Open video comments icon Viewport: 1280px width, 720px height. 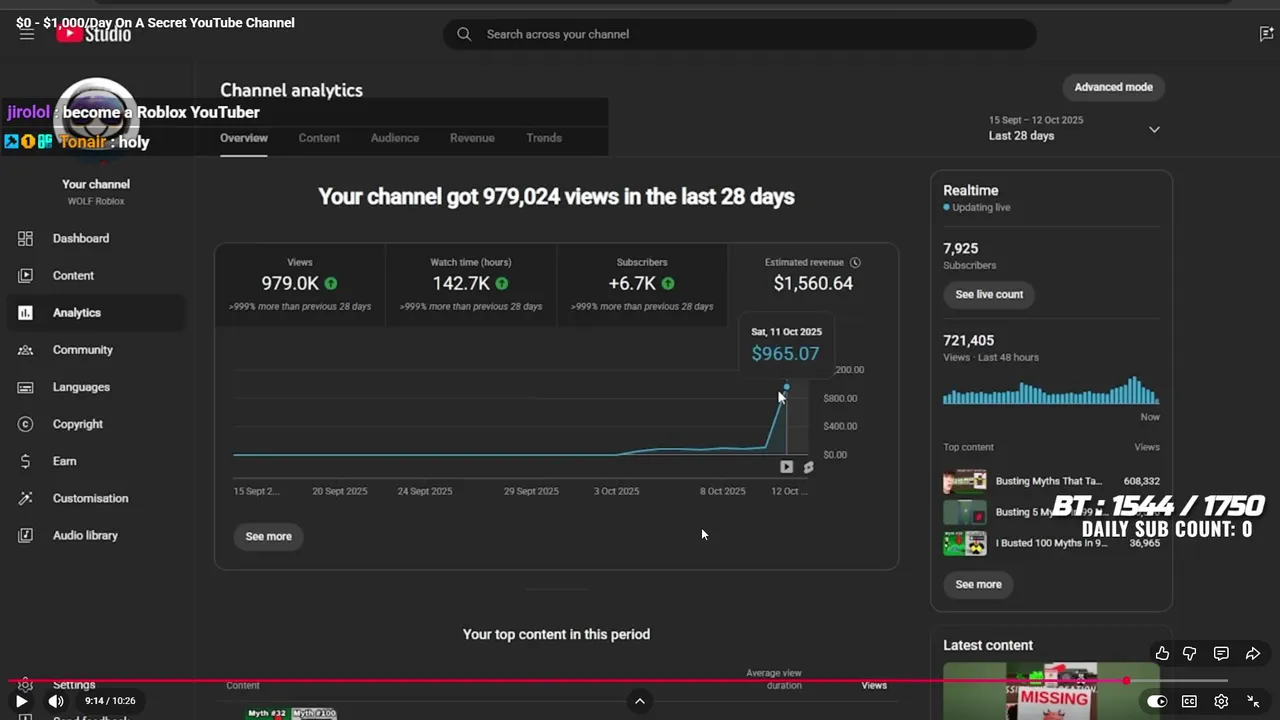pyautogui.click(x=1221, y=653)
